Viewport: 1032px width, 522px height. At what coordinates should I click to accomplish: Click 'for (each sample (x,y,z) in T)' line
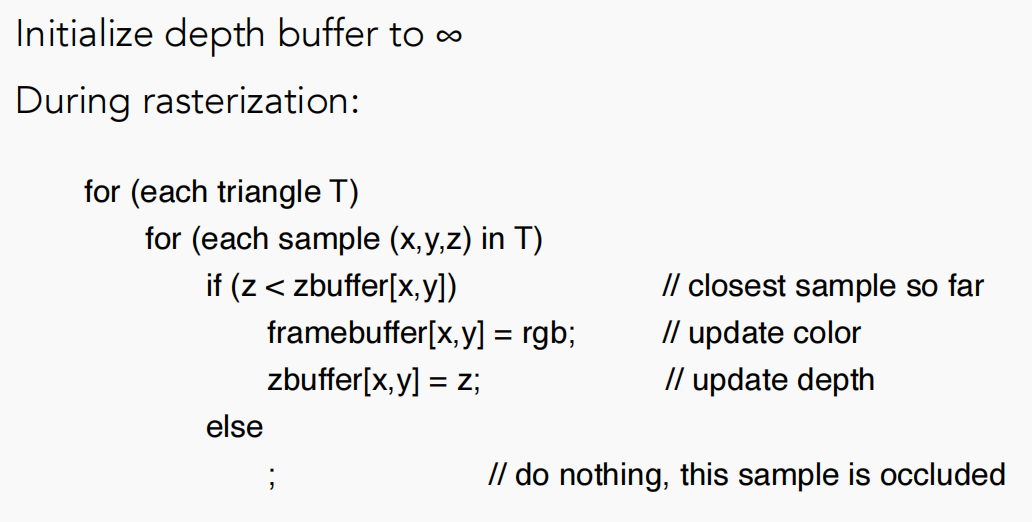point(344,239)
